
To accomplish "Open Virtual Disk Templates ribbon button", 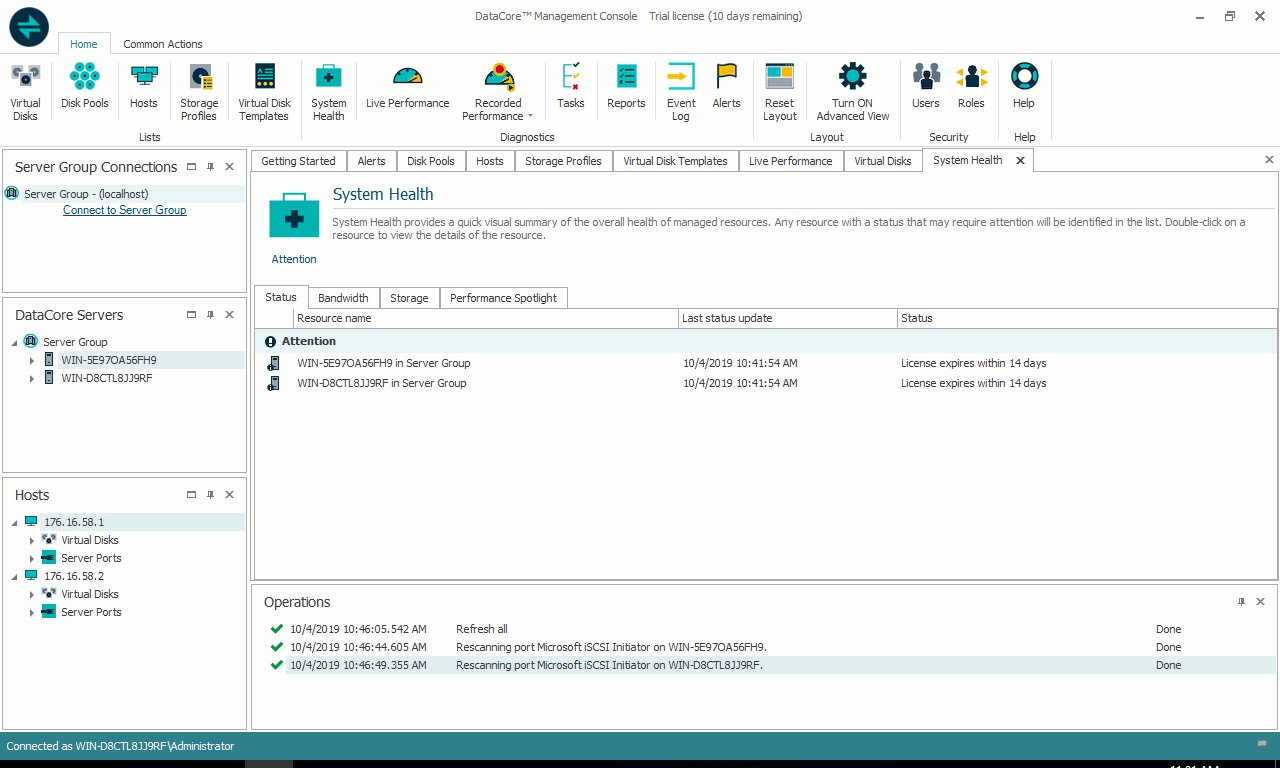I will (x=264, y=92).
